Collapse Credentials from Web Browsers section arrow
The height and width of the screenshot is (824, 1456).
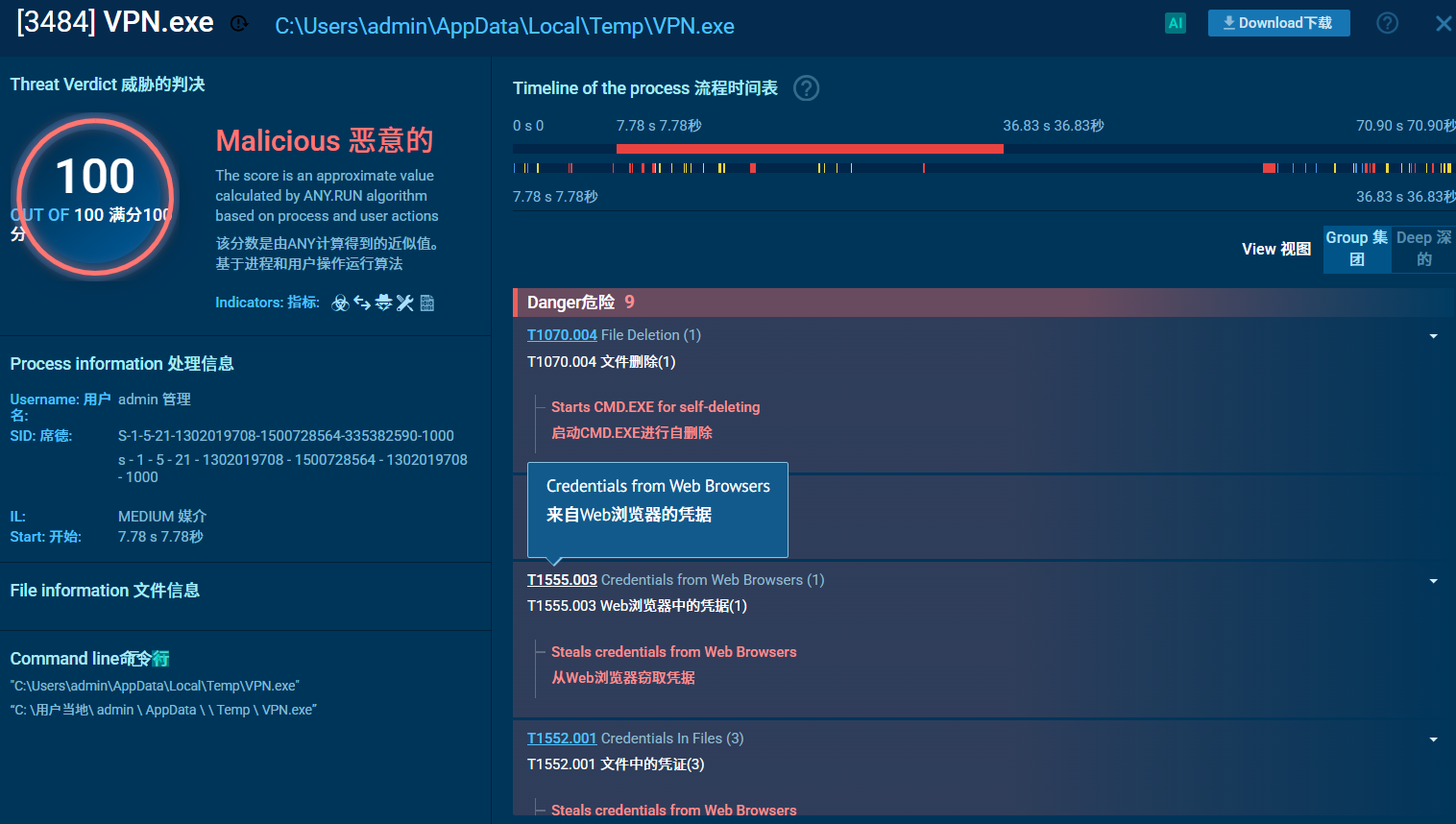point(1433,581)
